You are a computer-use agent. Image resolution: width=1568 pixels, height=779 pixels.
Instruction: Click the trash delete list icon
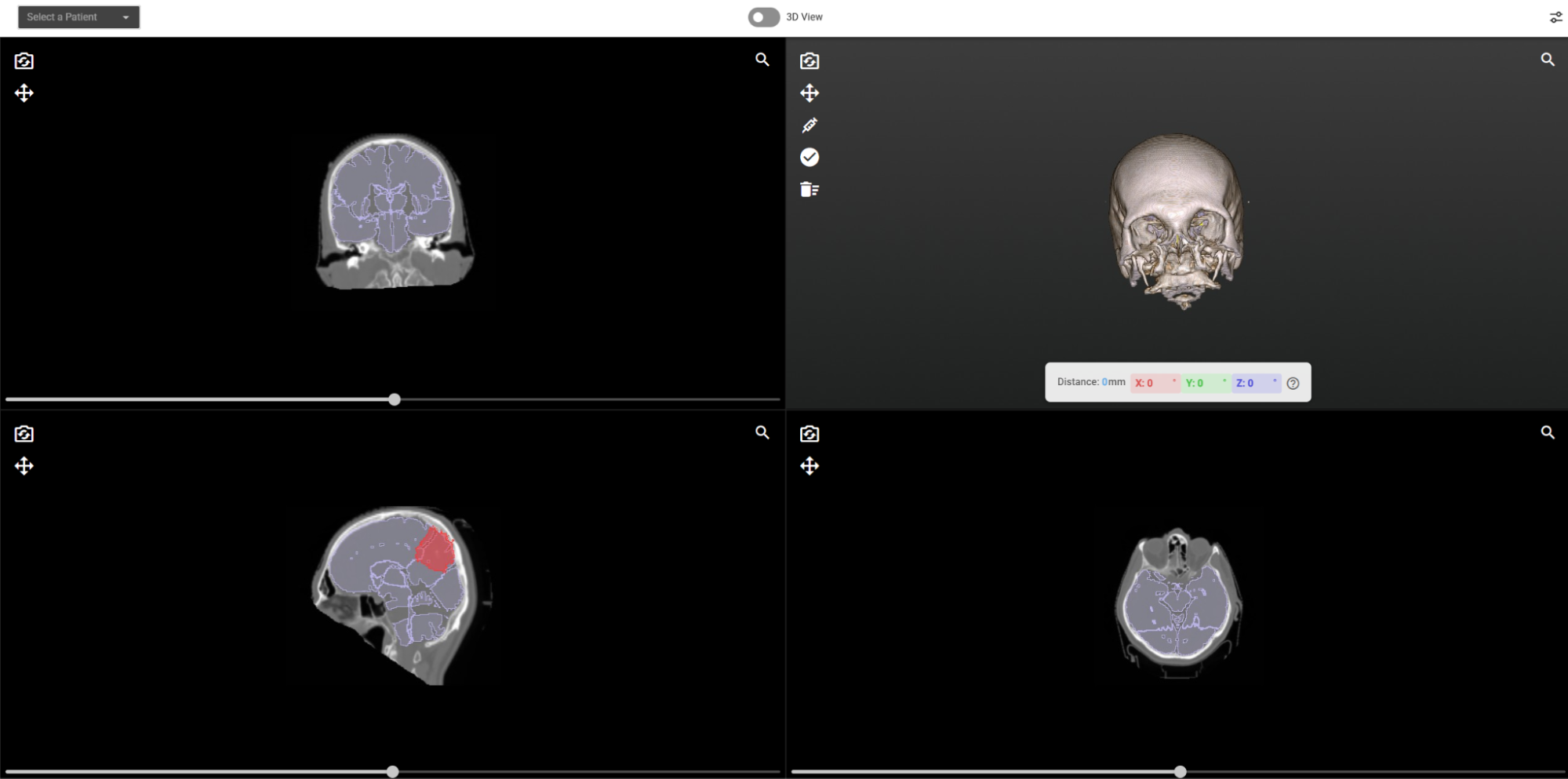(809, 190)
